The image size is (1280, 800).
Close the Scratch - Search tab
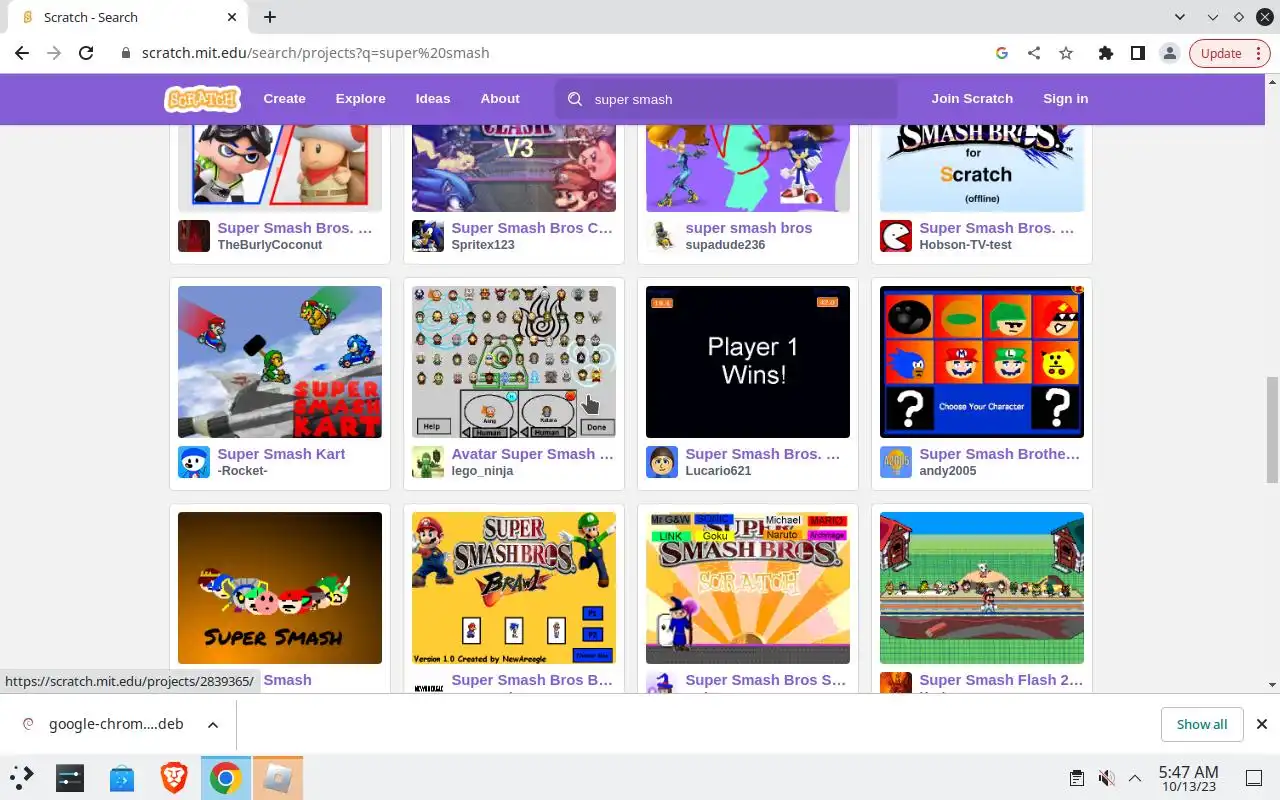pyautogui.click(x=232, y=17)
